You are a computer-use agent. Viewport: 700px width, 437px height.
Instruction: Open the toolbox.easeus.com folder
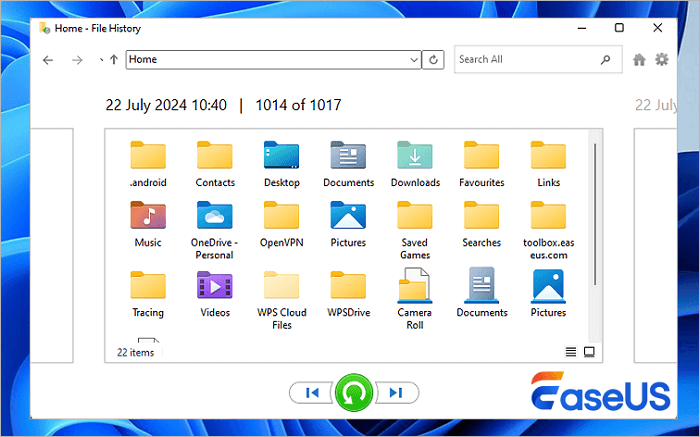[548, 230]
